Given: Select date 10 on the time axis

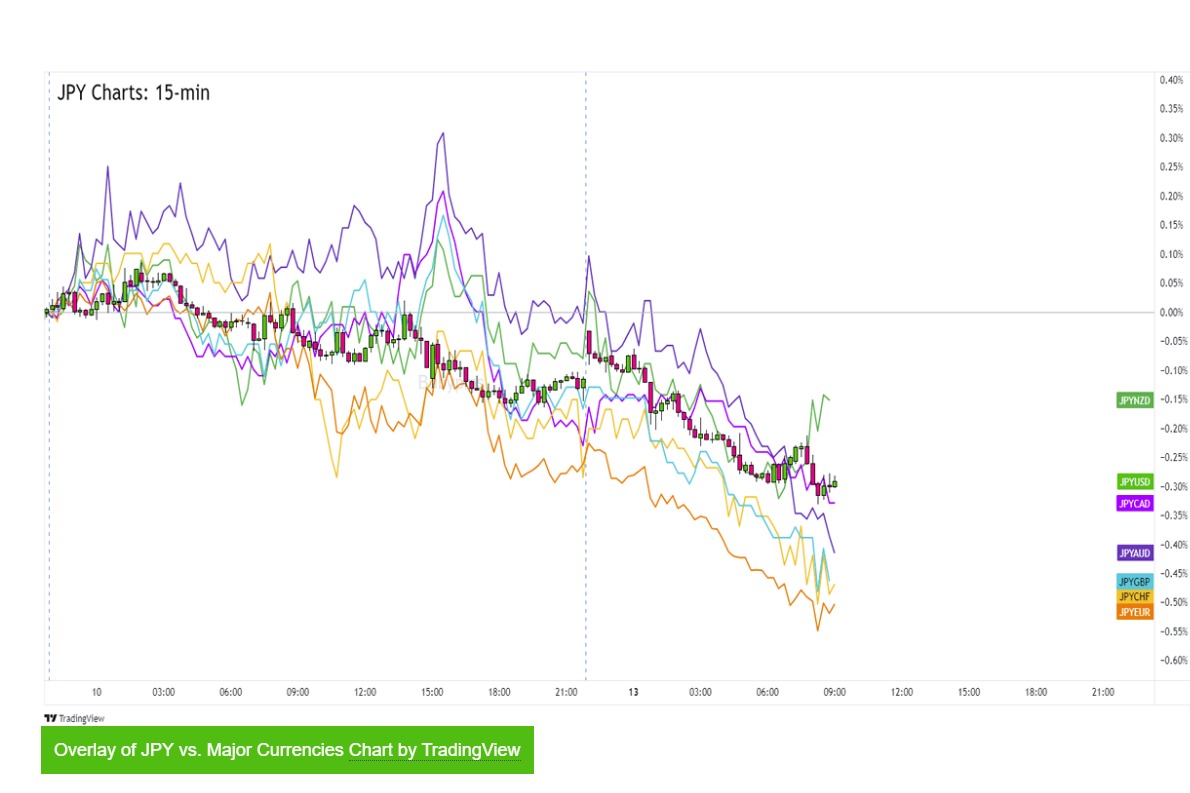Looking at the screenshot, I should (x=96, y=692).
